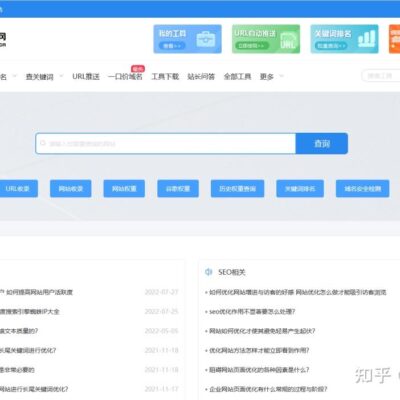Viewport: 400px width, 400px height.
Task: Open the 关键词排名 banner card
Action: [x=344, y=39]
